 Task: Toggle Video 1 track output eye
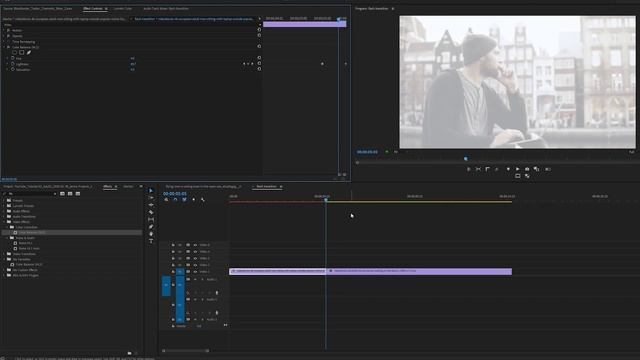click(195, 272)
